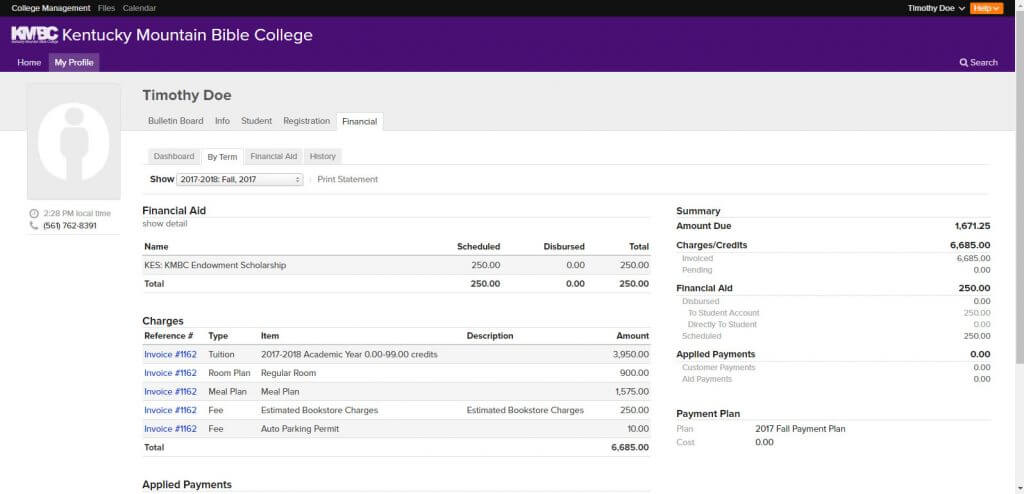Click the clock icon beside local time
The image size is (1024, 494).
34,214
